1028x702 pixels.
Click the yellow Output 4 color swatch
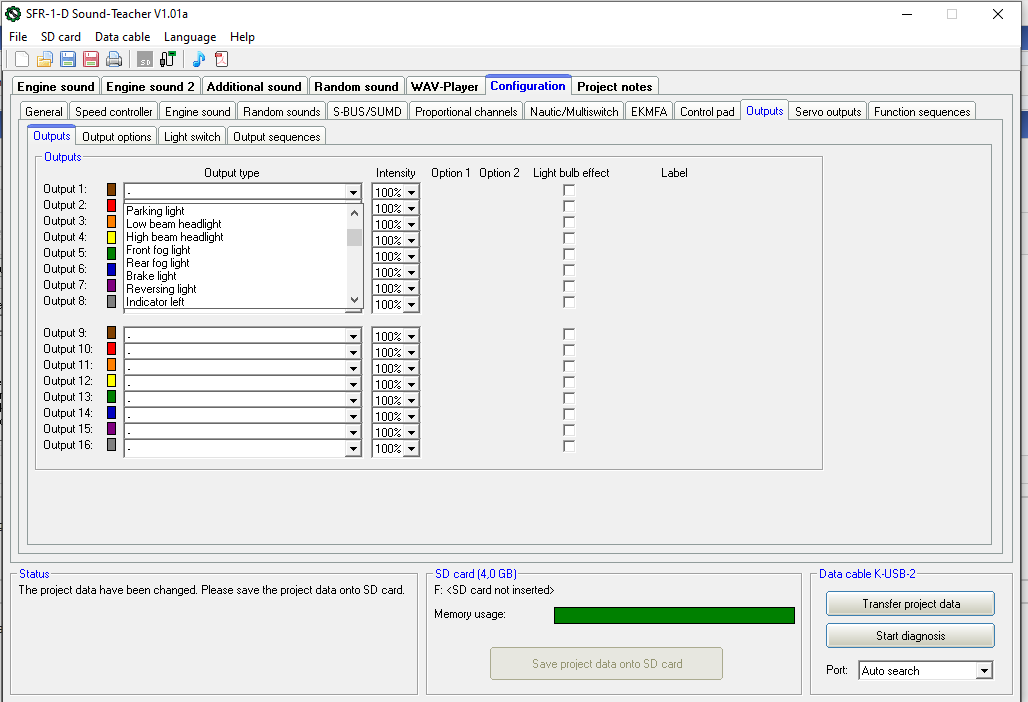pos(112,238)
